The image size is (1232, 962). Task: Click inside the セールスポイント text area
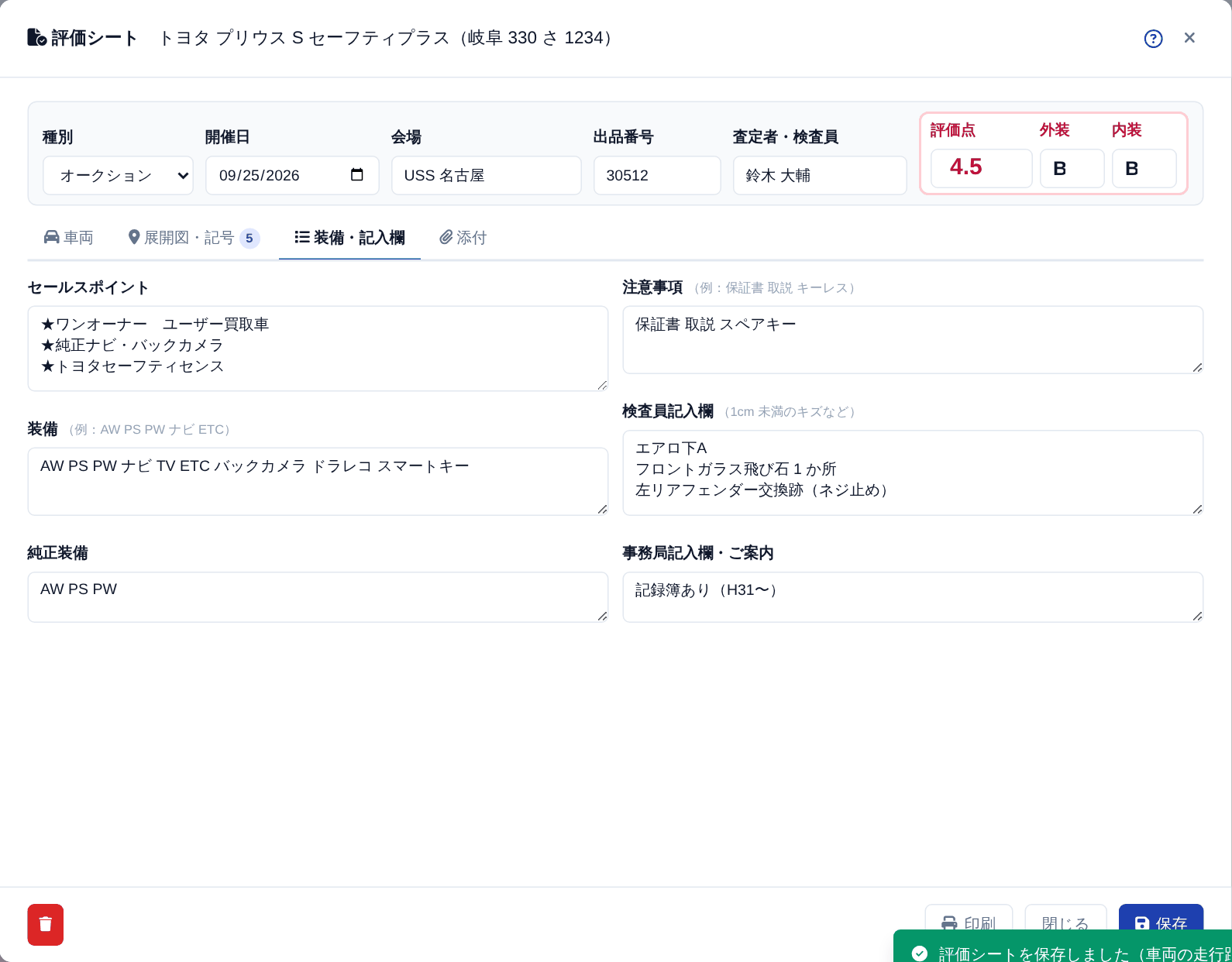[318, 349]
